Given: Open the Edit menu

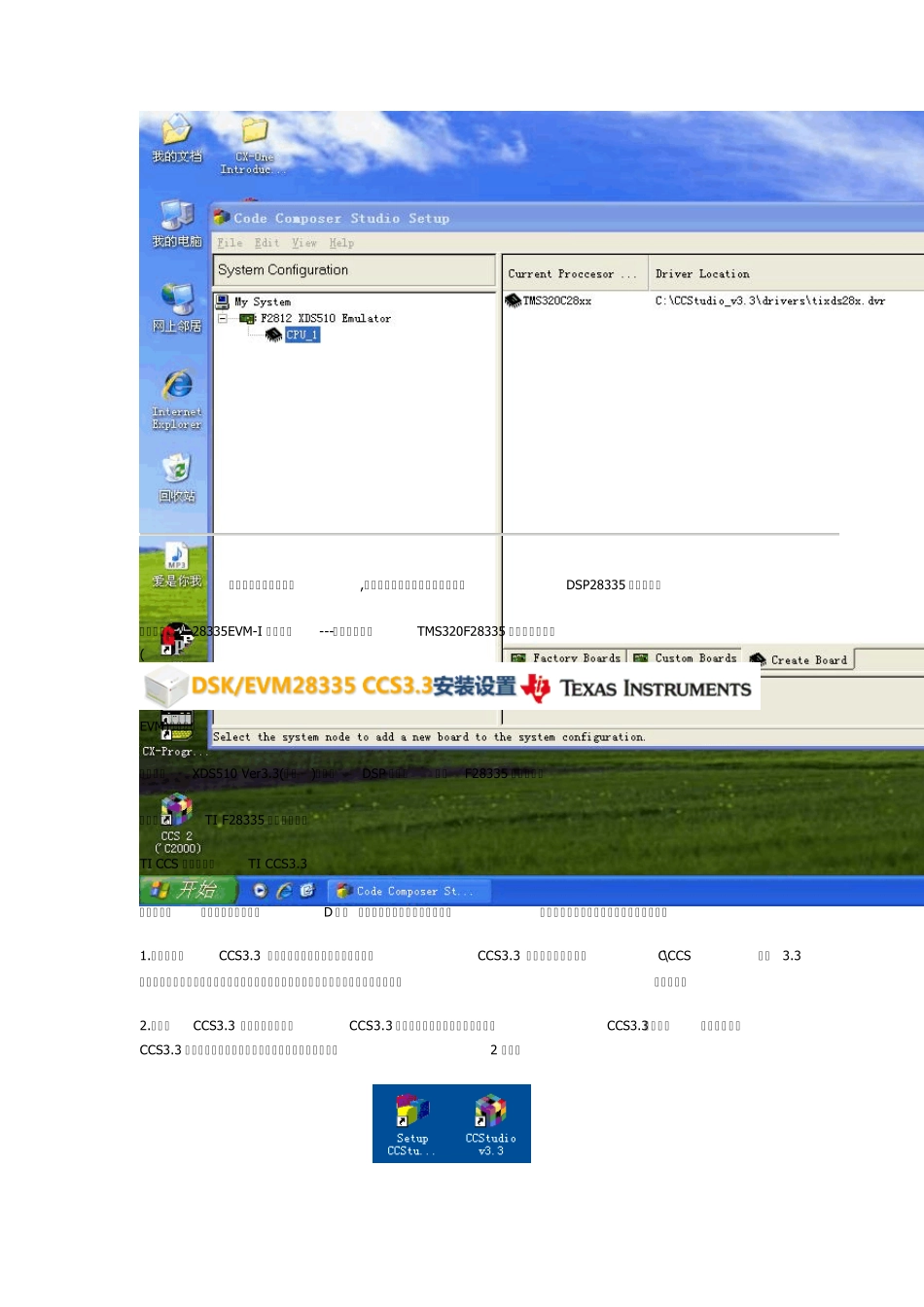Looking at the screenshot, I should coord(267,243).
